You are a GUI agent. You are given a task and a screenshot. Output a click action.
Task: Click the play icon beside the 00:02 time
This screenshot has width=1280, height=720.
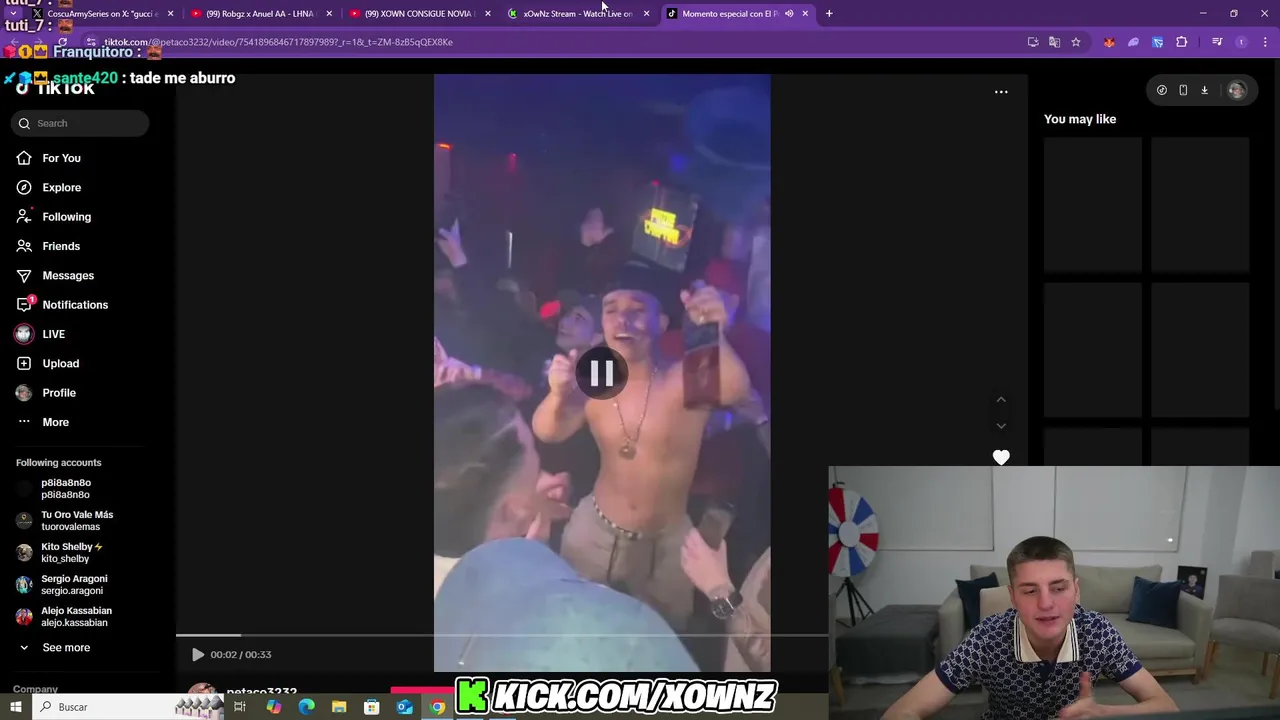click(198, 654)
